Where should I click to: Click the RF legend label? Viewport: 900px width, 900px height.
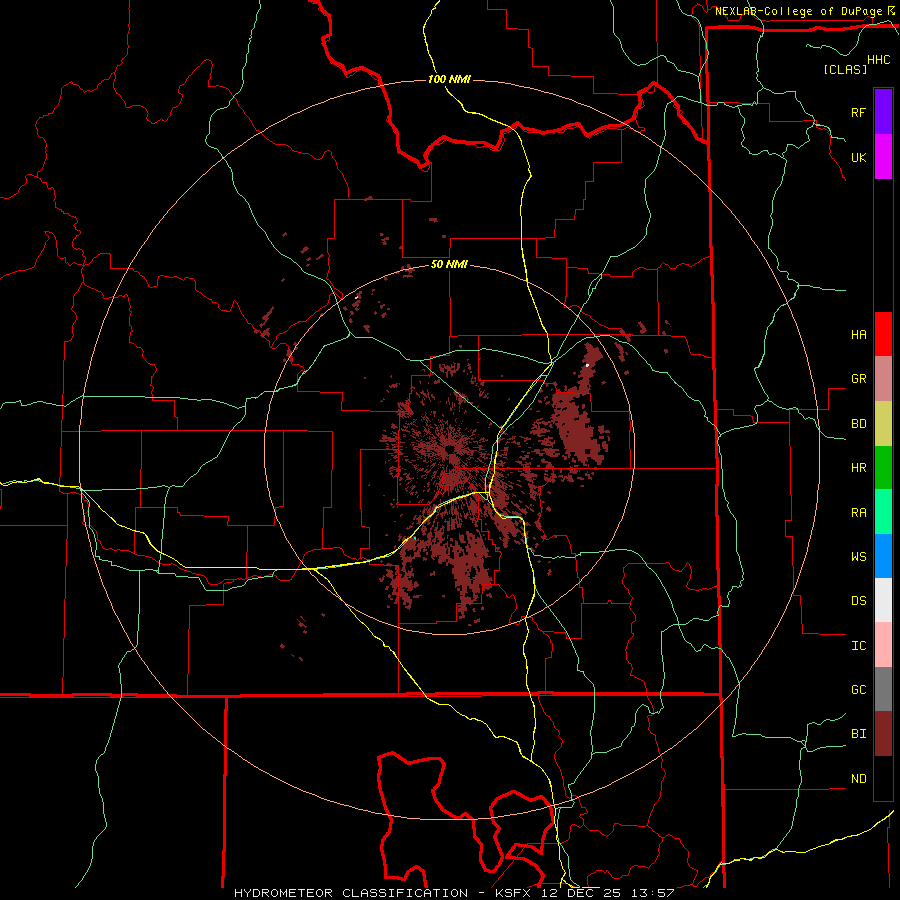click(x=858, y=112)
